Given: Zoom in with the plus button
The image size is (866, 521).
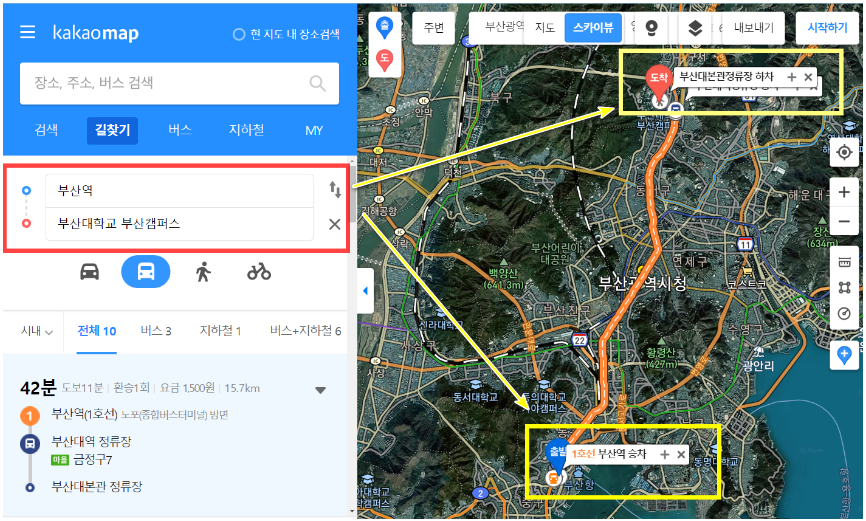Looking at the screenshot, I should [844, 192].
